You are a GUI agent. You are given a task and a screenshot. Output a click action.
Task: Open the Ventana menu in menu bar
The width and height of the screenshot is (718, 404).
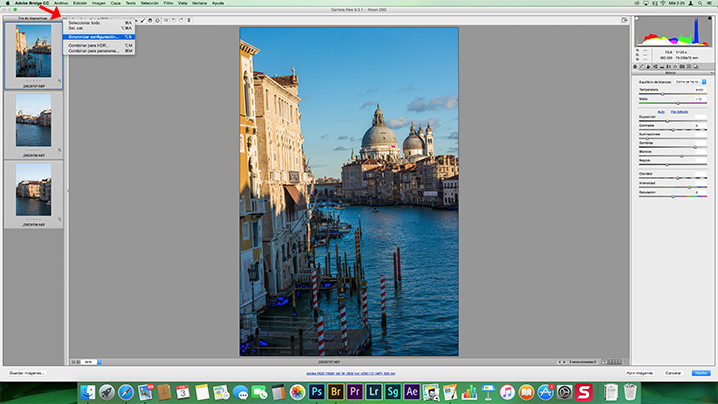click(x=199, y=3)
